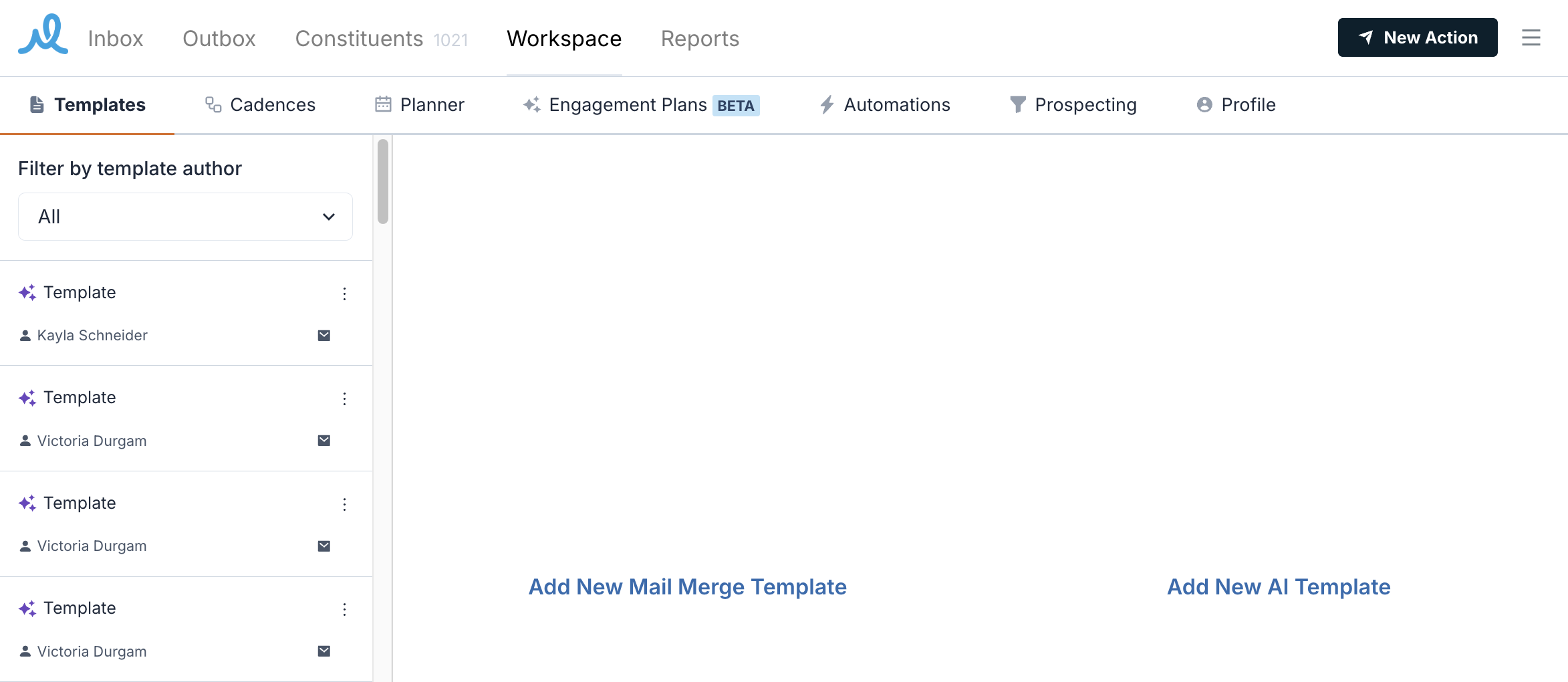Open the Outbox section
Image resolution: width=1568 pixels, height=682 pixels.
219,39
